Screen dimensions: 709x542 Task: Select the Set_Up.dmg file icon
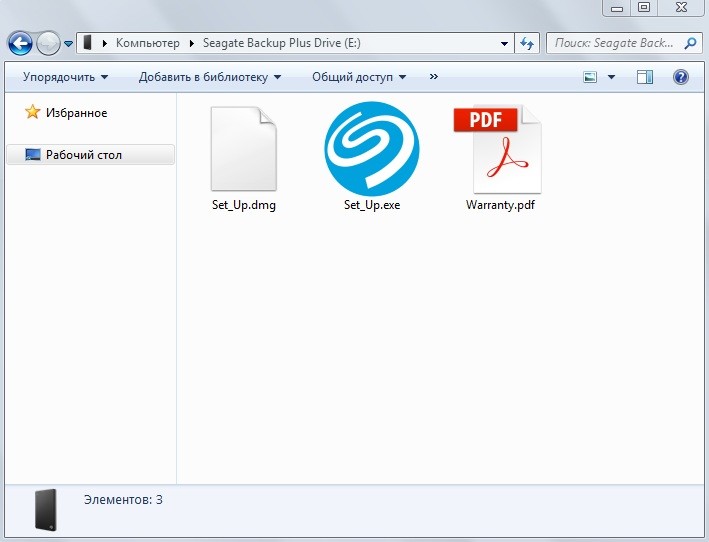pyautogui.click(x=244, y=149)
